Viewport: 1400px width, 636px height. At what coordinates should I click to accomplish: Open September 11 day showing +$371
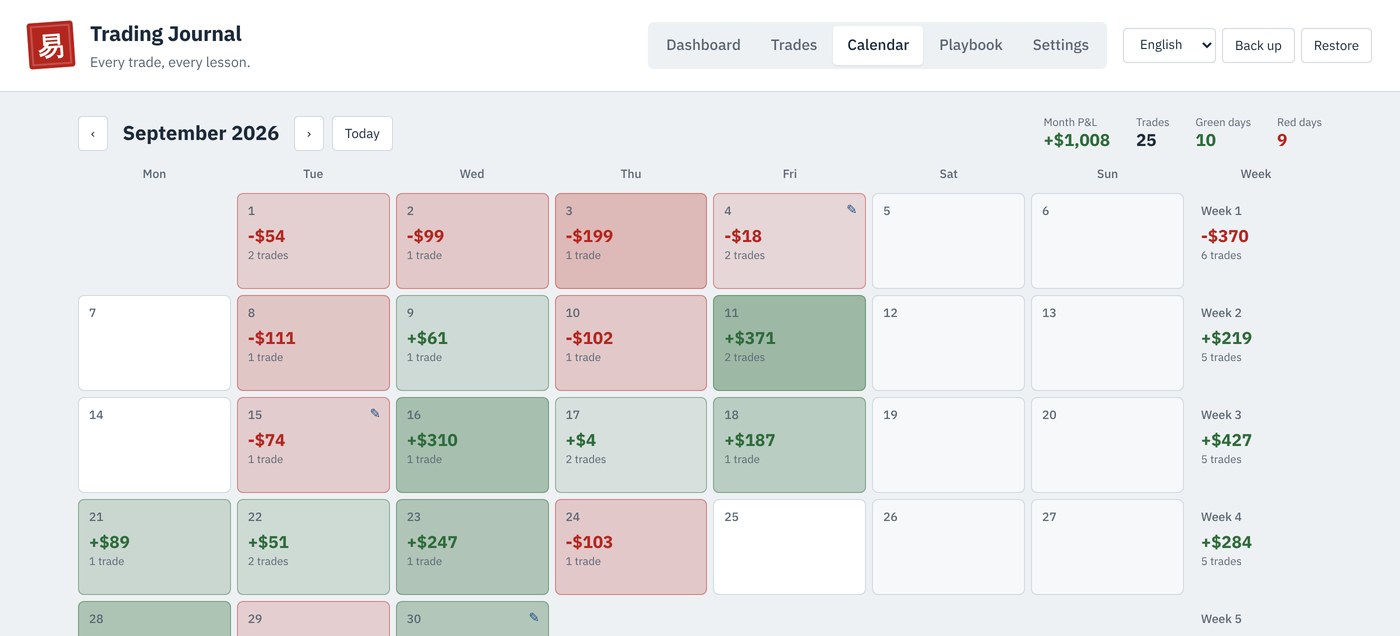coord(790,343)
